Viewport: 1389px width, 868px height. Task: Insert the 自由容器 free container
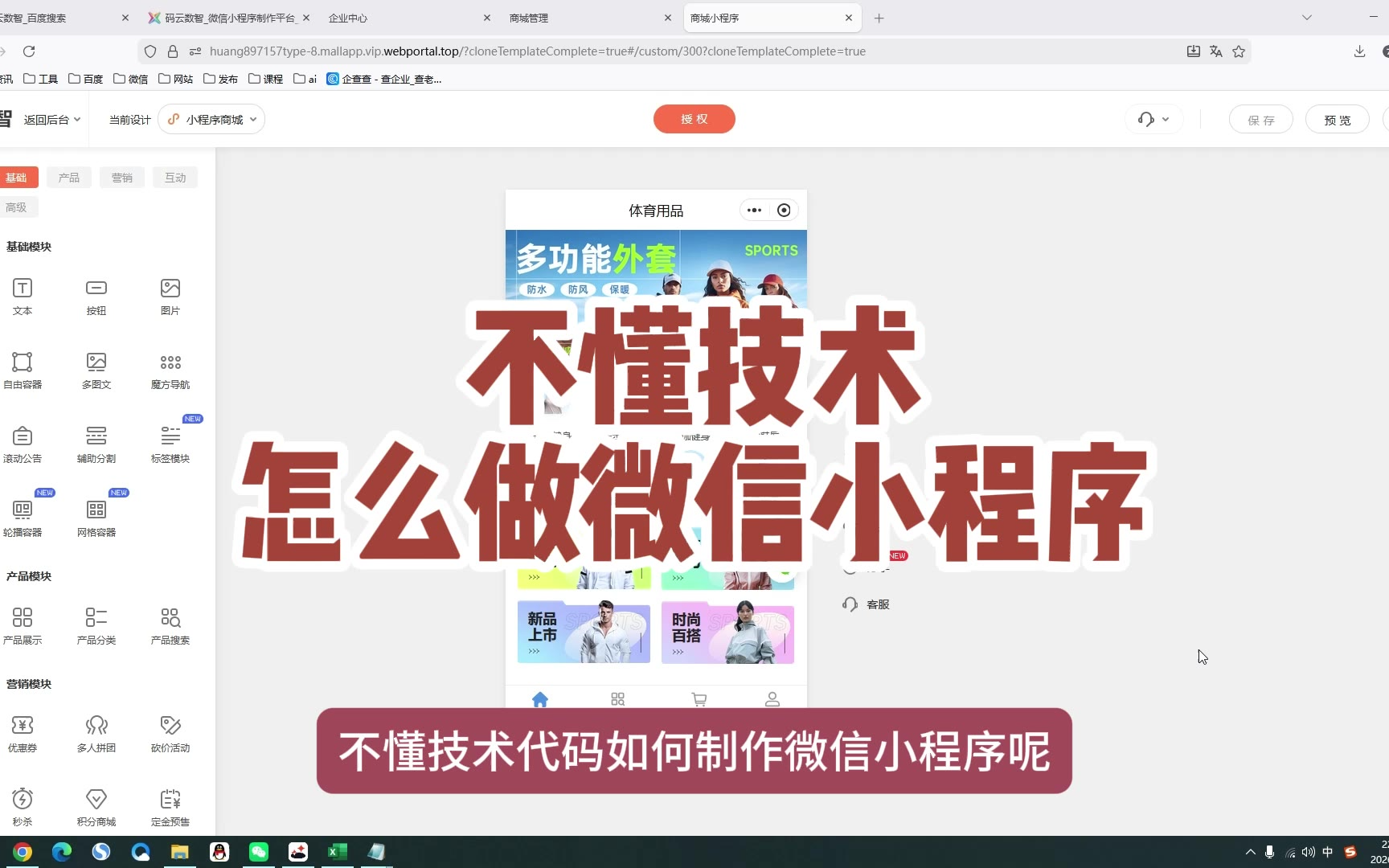23,370
